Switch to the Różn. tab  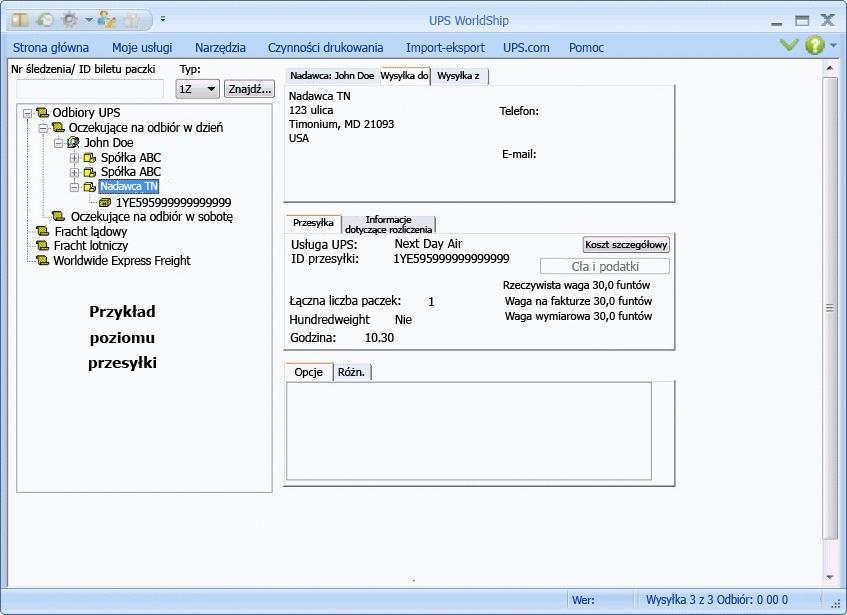[352, 372]
